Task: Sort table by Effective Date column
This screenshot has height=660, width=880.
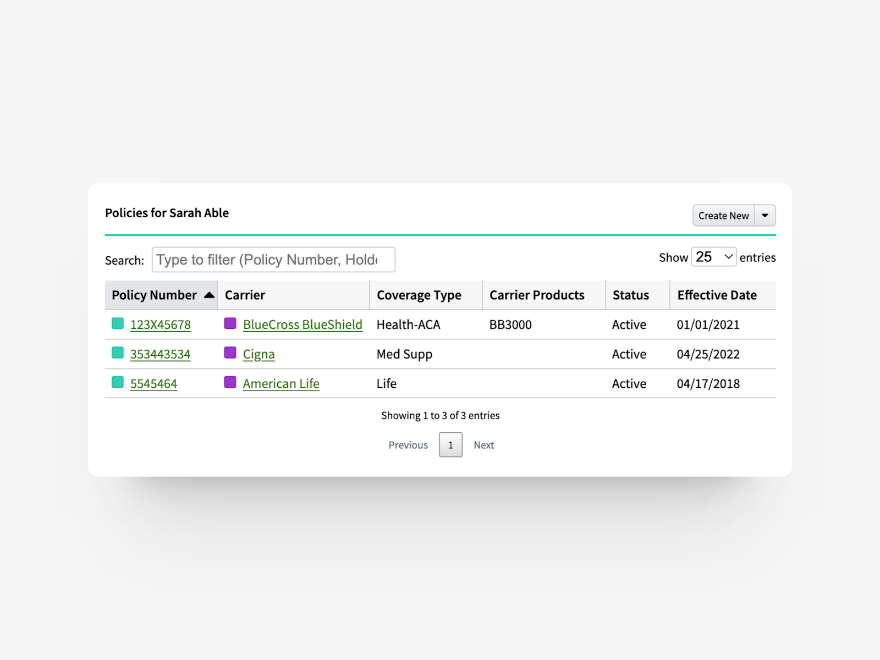Action: 717,295
